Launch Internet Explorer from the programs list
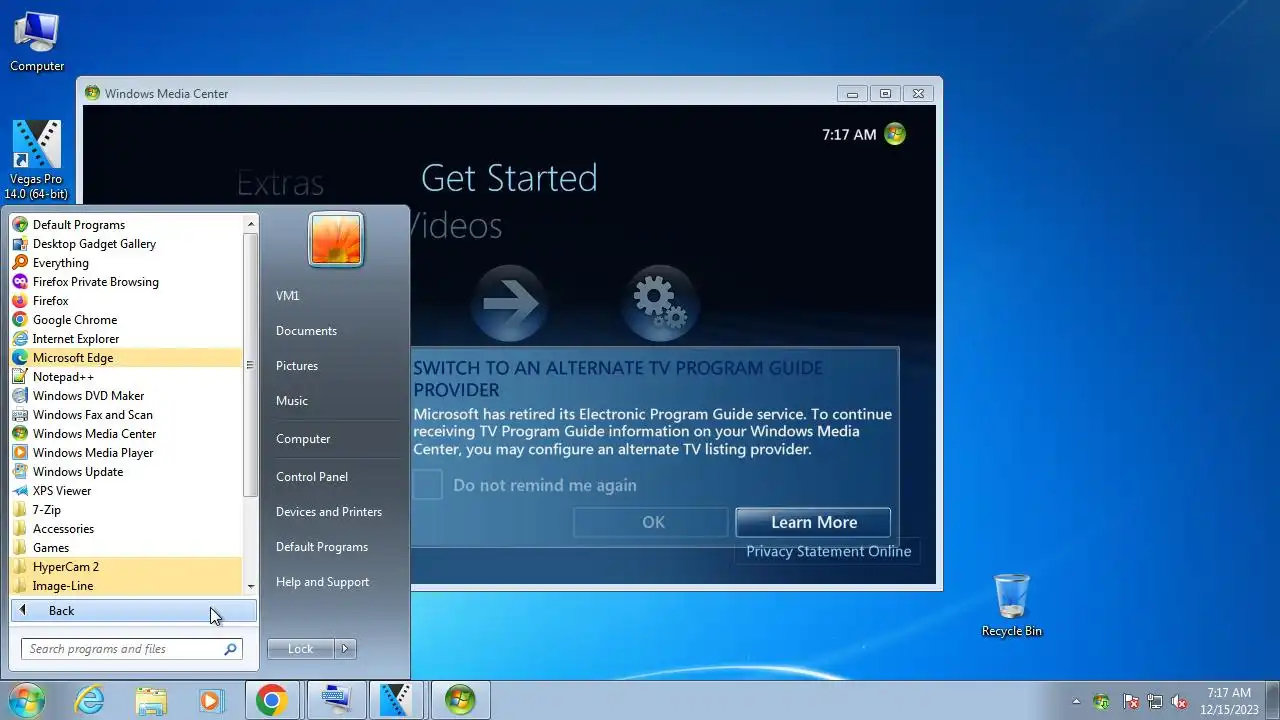 pyautogui.click(x=126, y=339)
